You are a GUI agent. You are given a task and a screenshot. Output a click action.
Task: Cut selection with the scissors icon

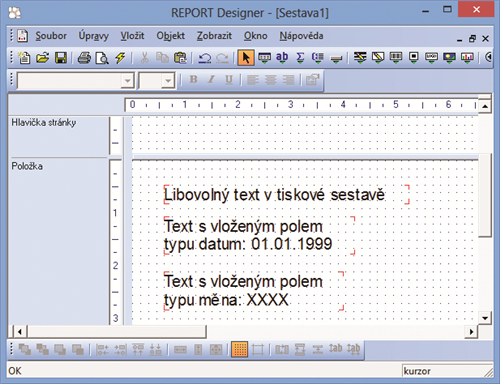click(x=144, y=58)
